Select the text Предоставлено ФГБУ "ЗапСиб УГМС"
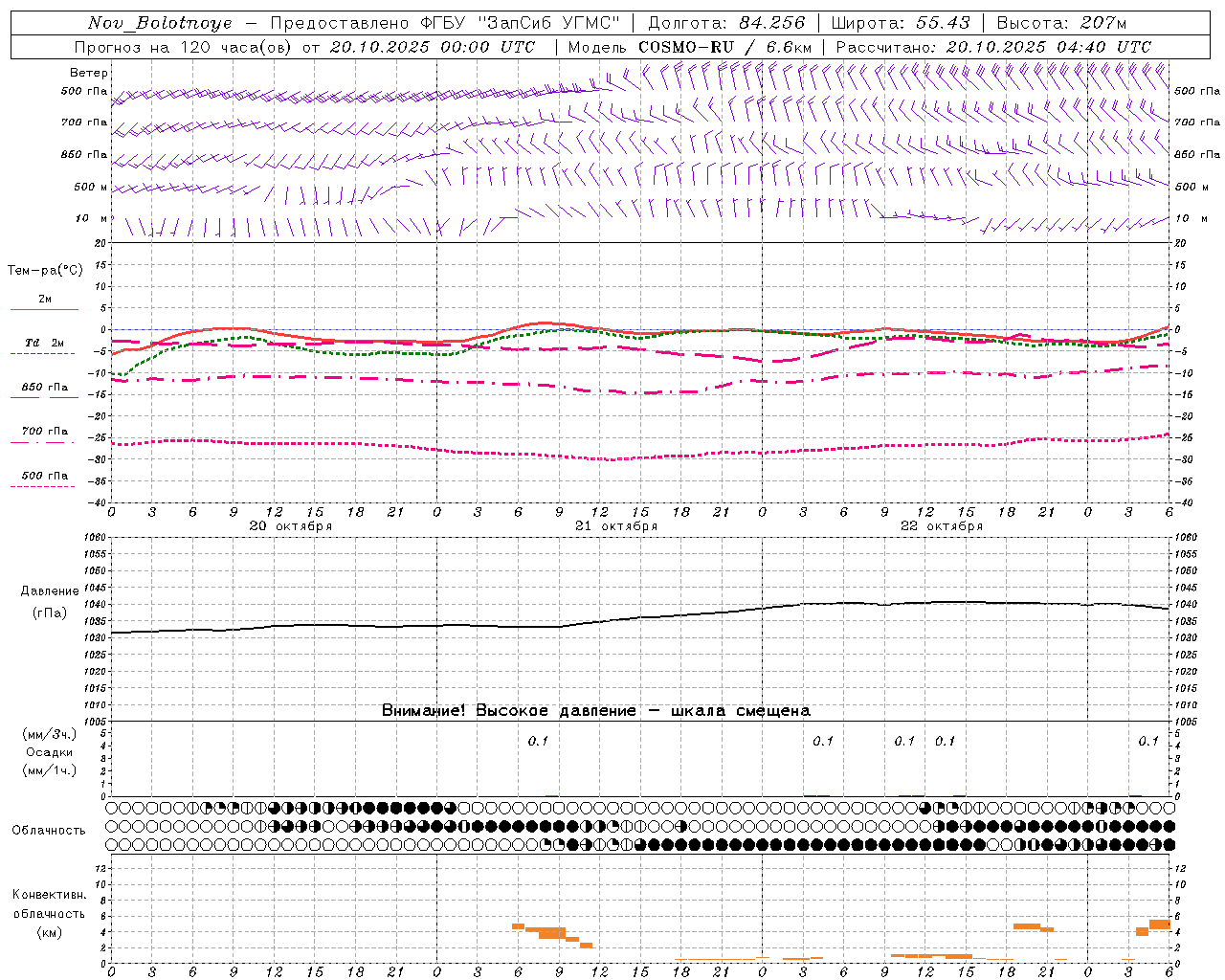Viewport: 1225px width, 980px height. tap(445, 23)
